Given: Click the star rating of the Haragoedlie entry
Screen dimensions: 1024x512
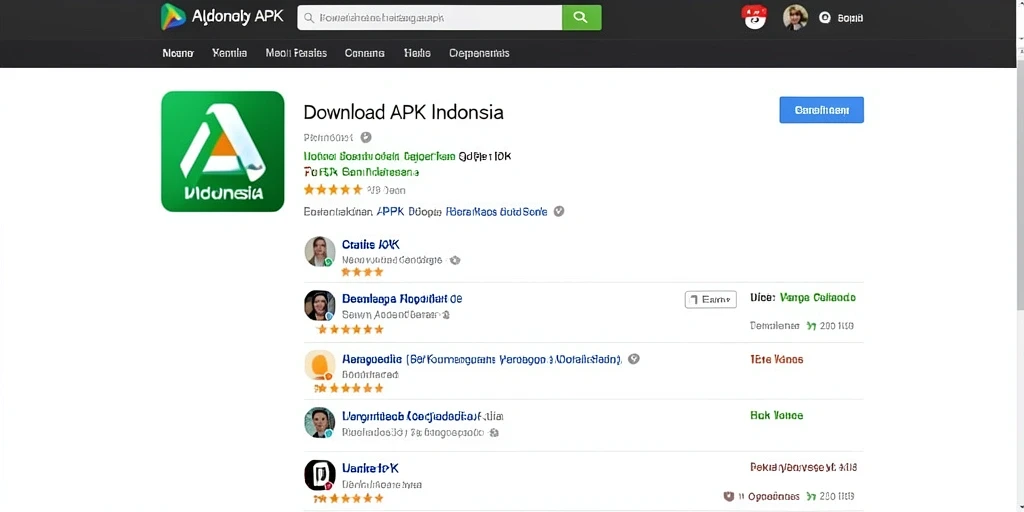Looking at the screenshot, I should tap(349, 388).
